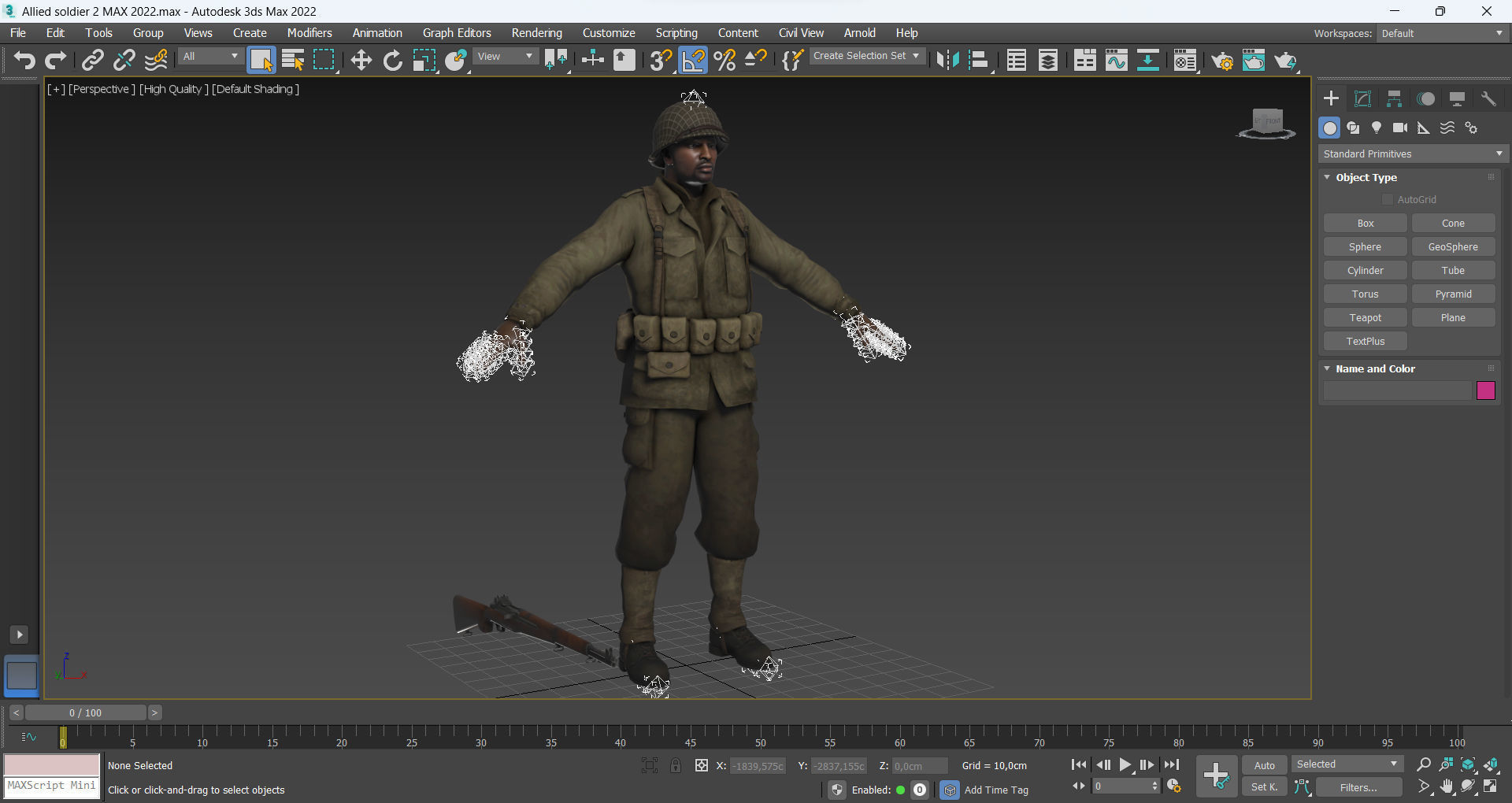Click the Teapot primitive button

[x=1366, y=318]
